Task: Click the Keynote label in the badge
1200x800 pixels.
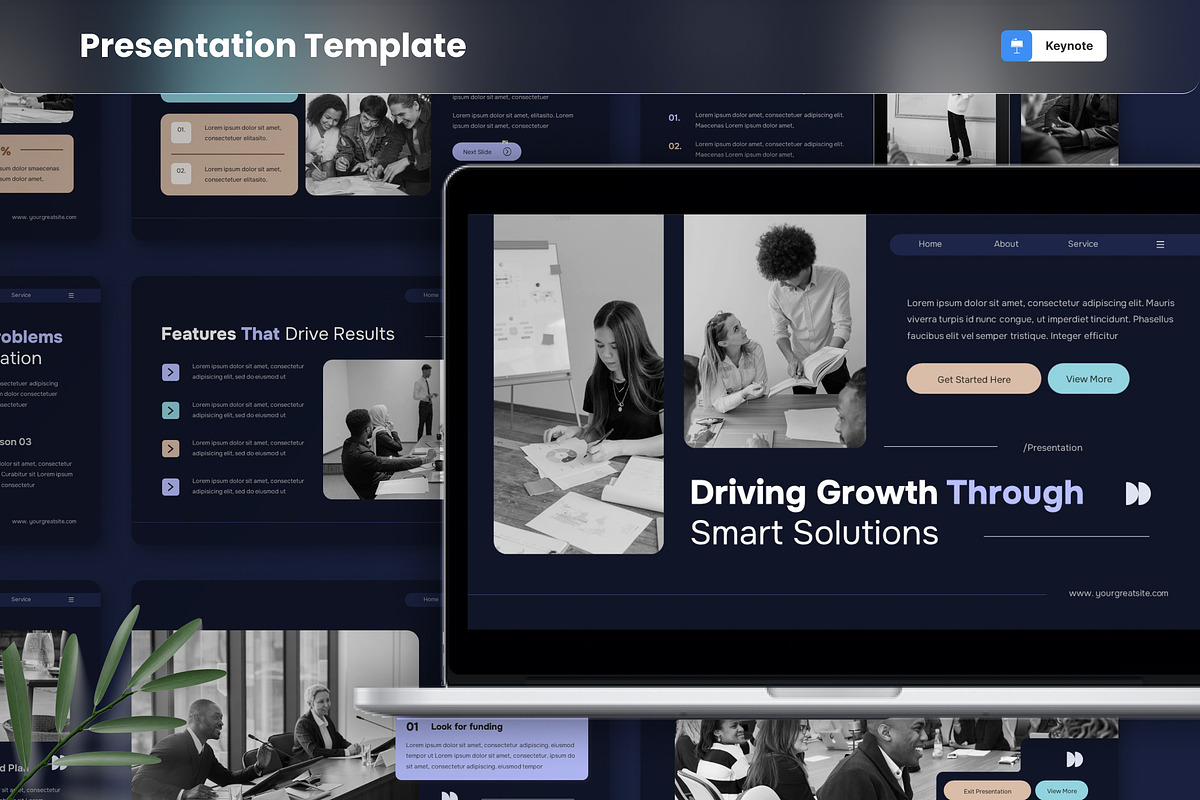Action: tap(1069, 46)
